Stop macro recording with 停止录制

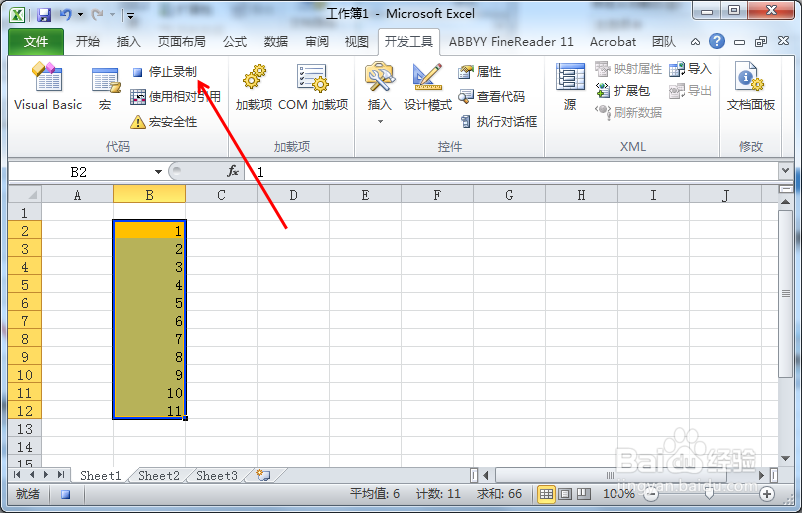coord(165,72)
